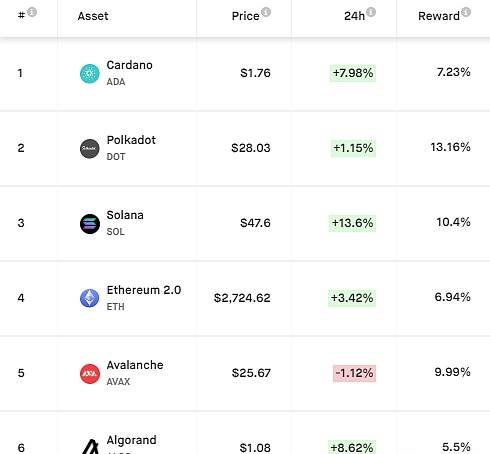Click the Polkadot DOT coin icon
The image size is (490, 454).
(x=90, y=149)
